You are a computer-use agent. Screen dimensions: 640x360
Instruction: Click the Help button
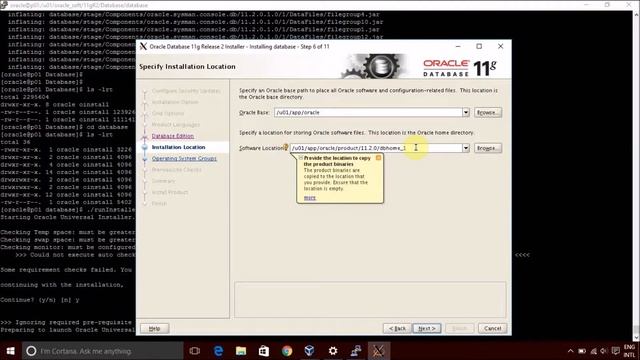click(154, 328)
